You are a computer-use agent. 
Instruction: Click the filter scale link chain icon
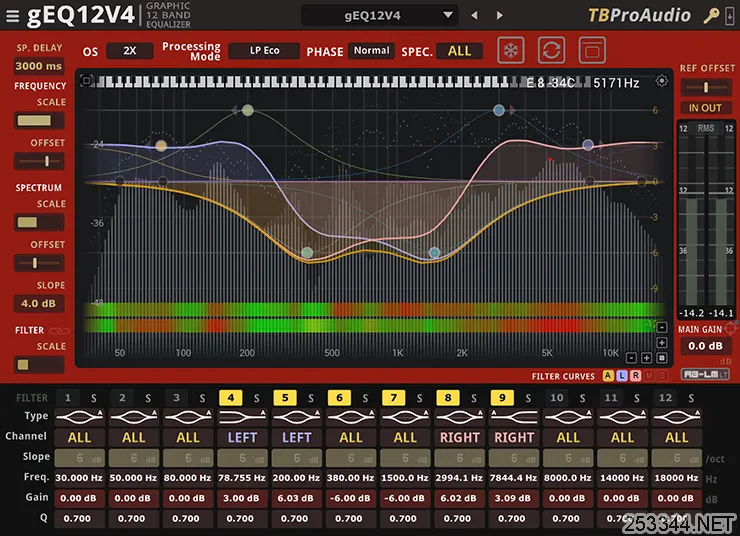click(x=59, y=331)
